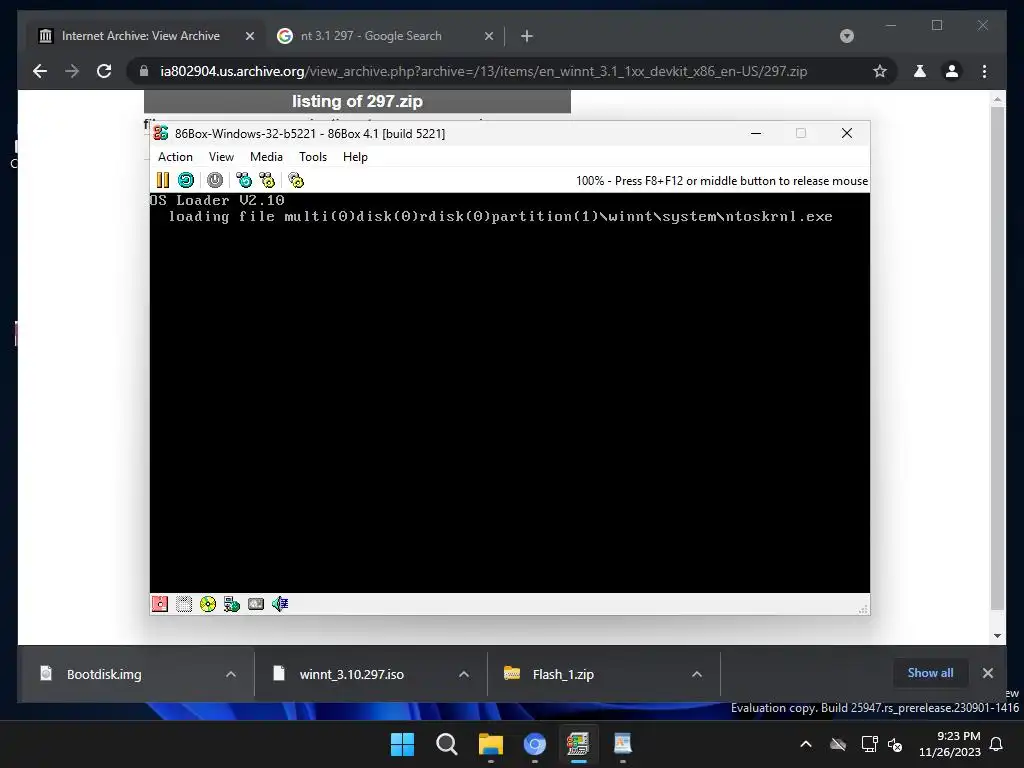
Task: Open the 86Box Media menu
Action: click(266, 157)
